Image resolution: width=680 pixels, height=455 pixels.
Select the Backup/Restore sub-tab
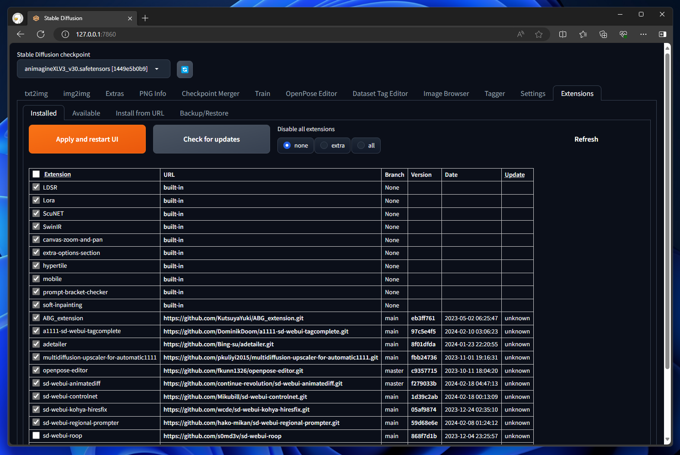pyautogui.click(x=204, y=113)
